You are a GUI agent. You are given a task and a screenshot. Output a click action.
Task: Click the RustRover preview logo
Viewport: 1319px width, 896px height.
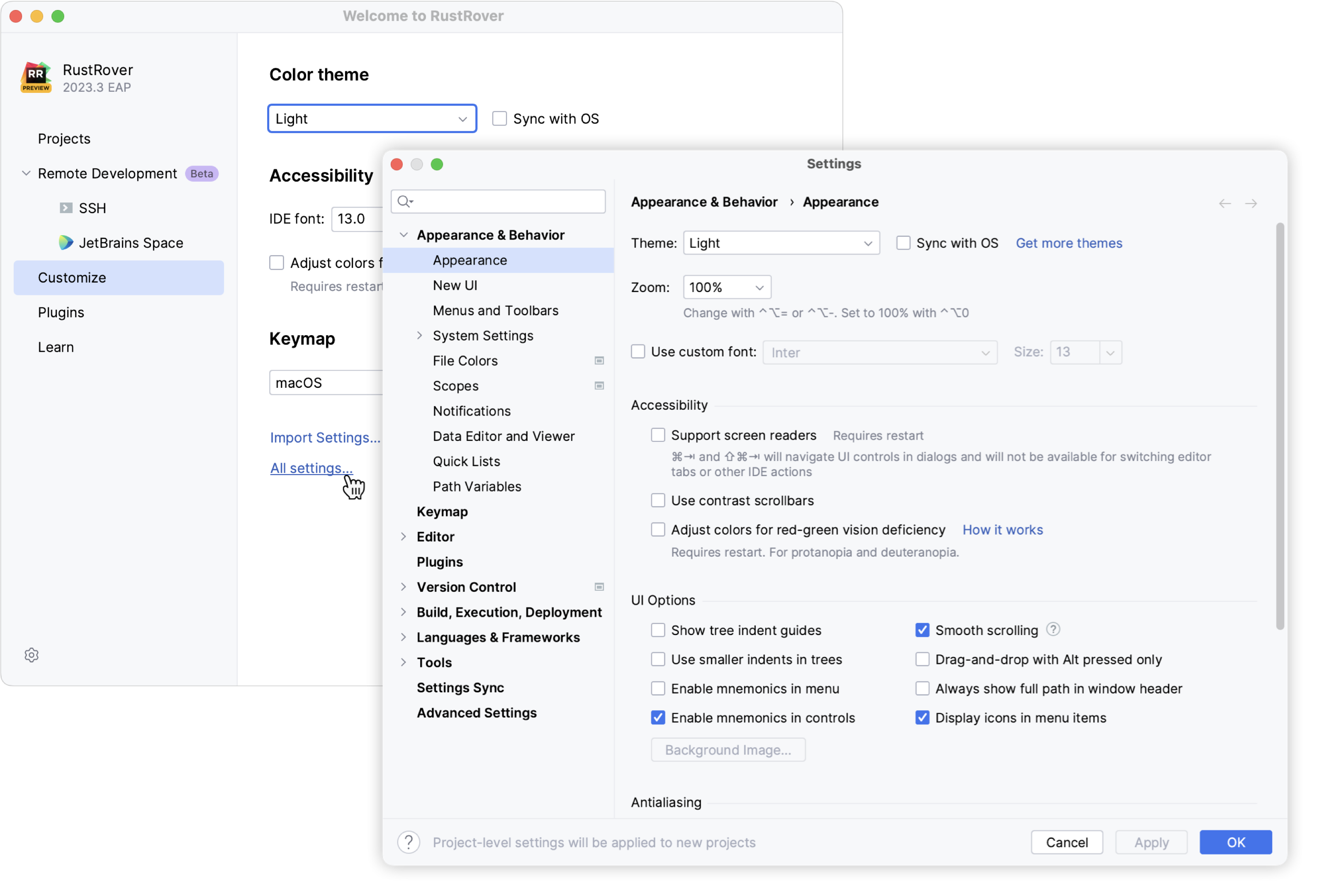[x=37, y=77]
